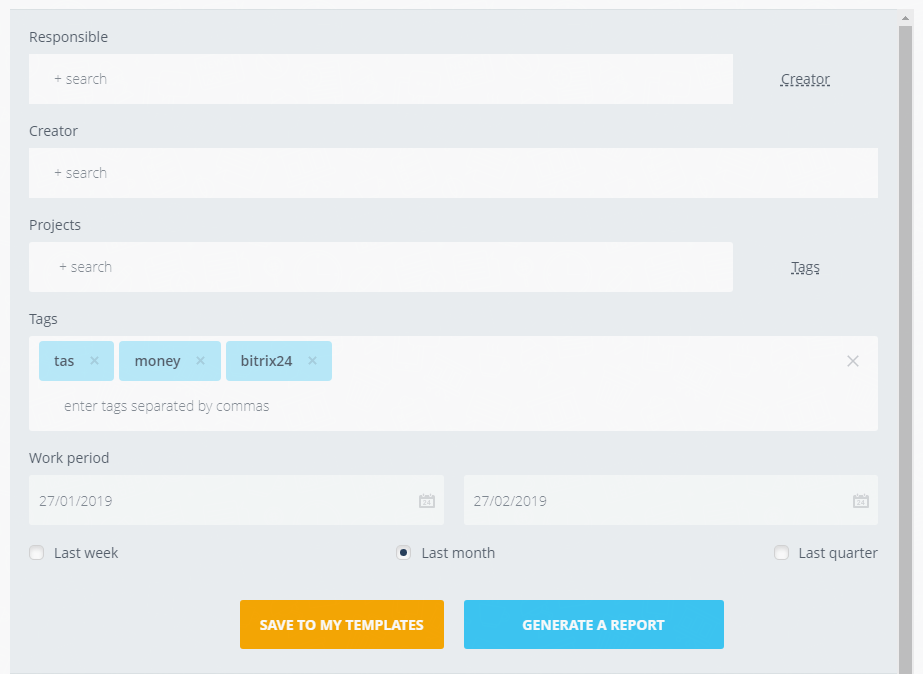Click the enter tags input field

tap(167, 406)
